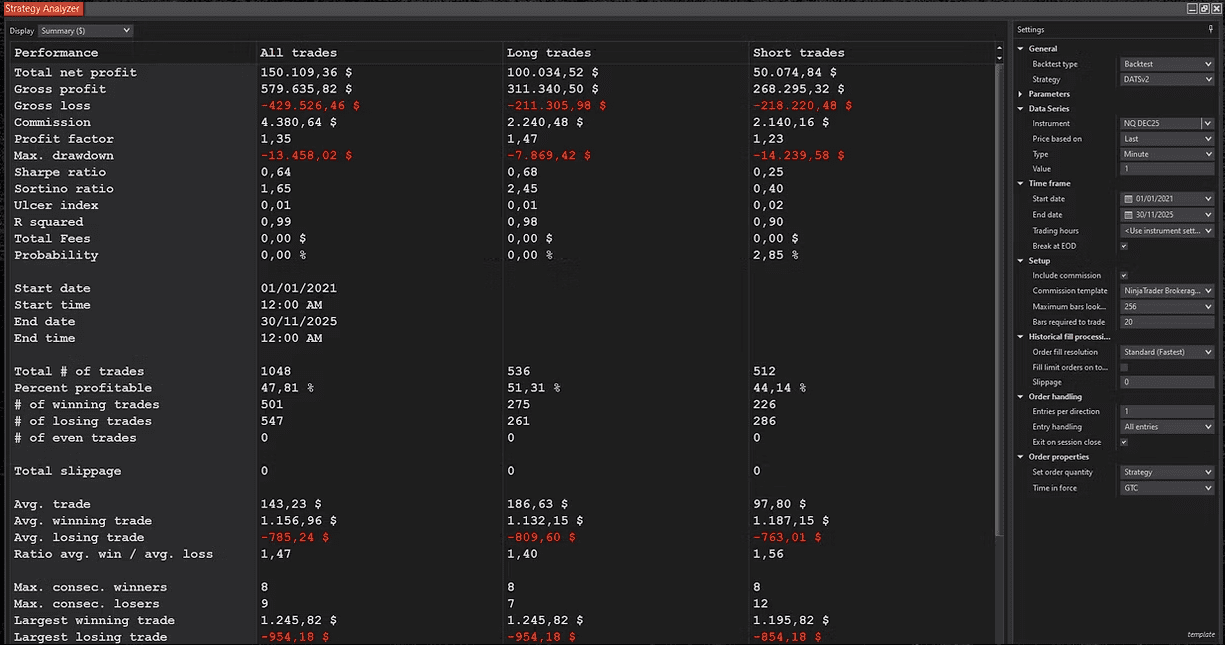Image resolution: width=1225 pixels, height=645 pixels.
Task: Open the Display Summary ($) dropdown
Action: click(85, 30)
